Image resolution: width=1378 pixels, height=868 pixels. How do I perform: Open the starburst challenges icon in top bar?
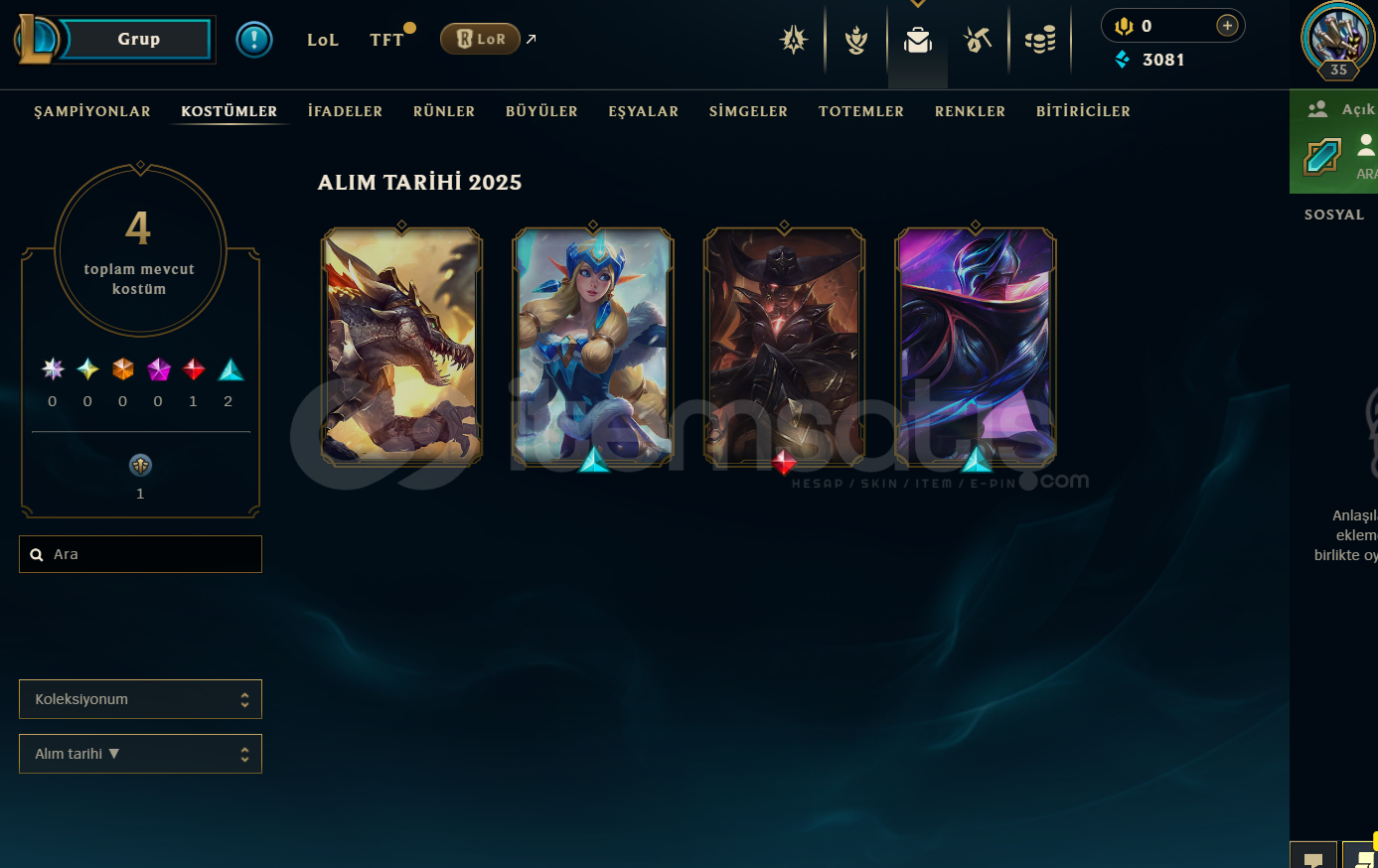pos(794,40)
